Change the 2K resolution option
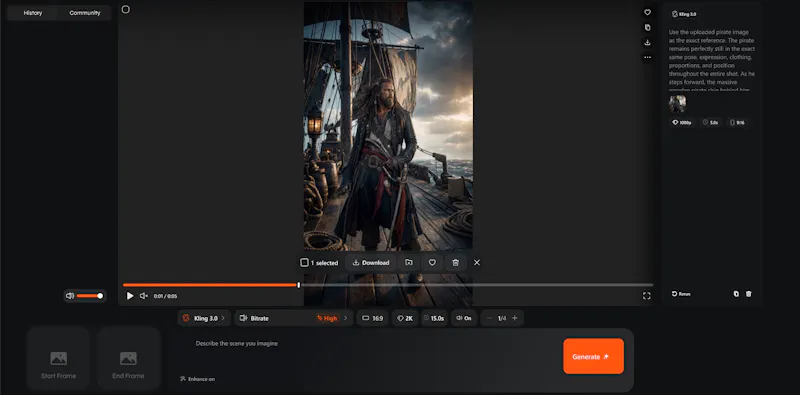 pyautogui.click(x=405, y=318)
